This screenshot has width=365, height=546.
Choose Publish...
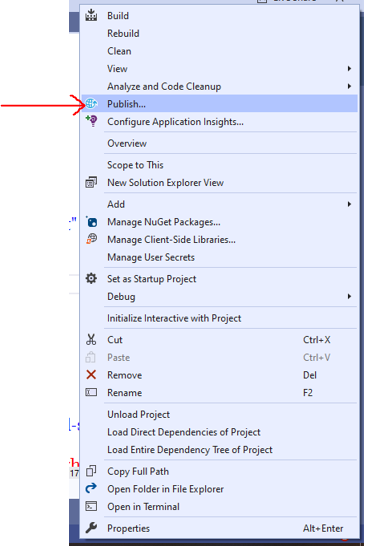[x=219, y=103]
